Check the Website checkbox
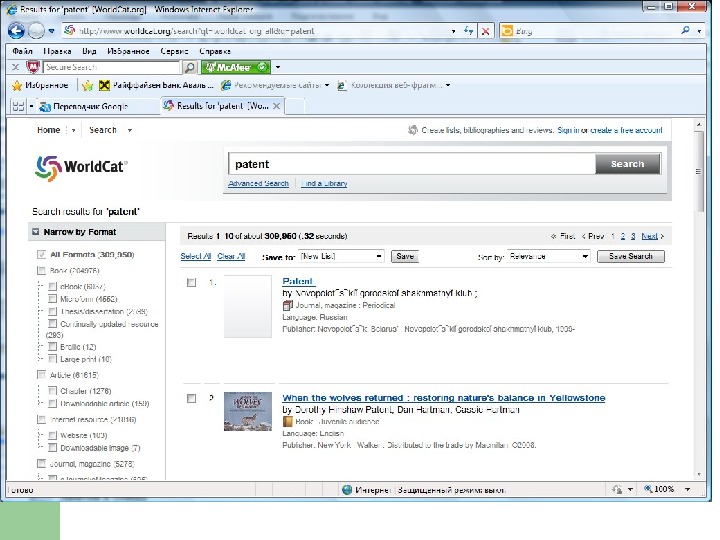This screenshot has height=540, width=720. click(x=52, y=435)
